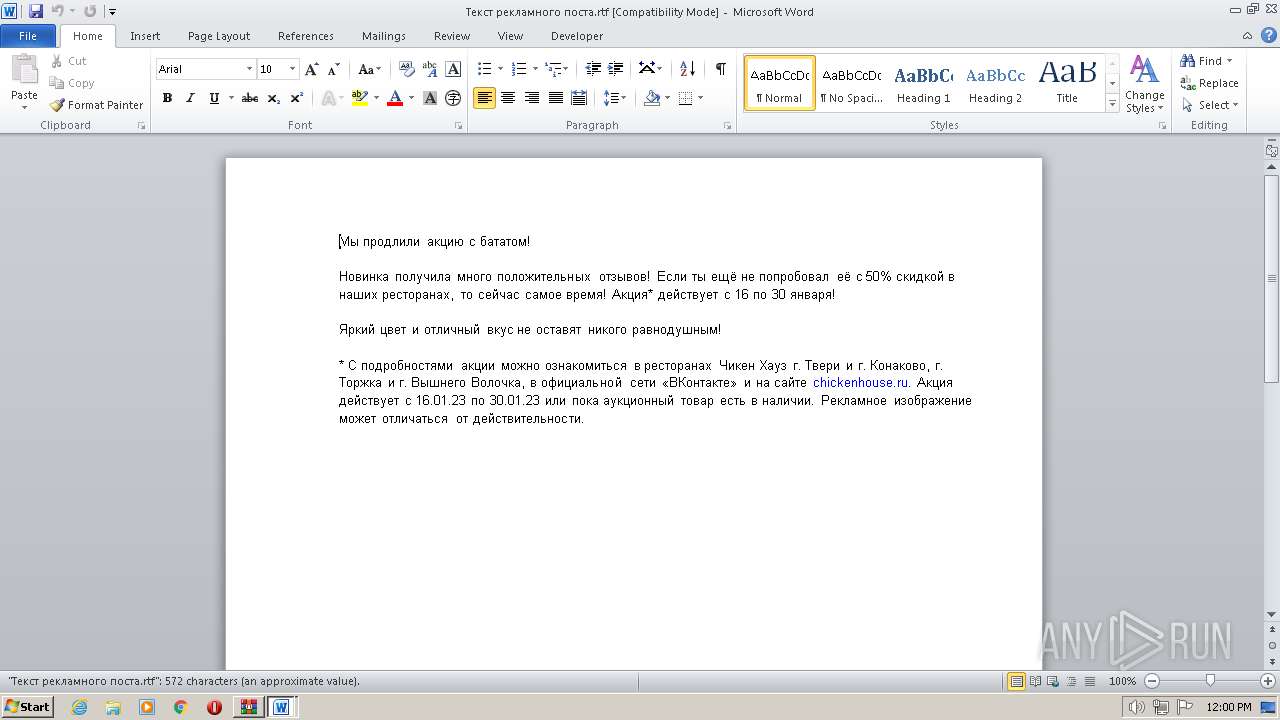Toggle Show/Hide paragraph marks

pos(720,69)
